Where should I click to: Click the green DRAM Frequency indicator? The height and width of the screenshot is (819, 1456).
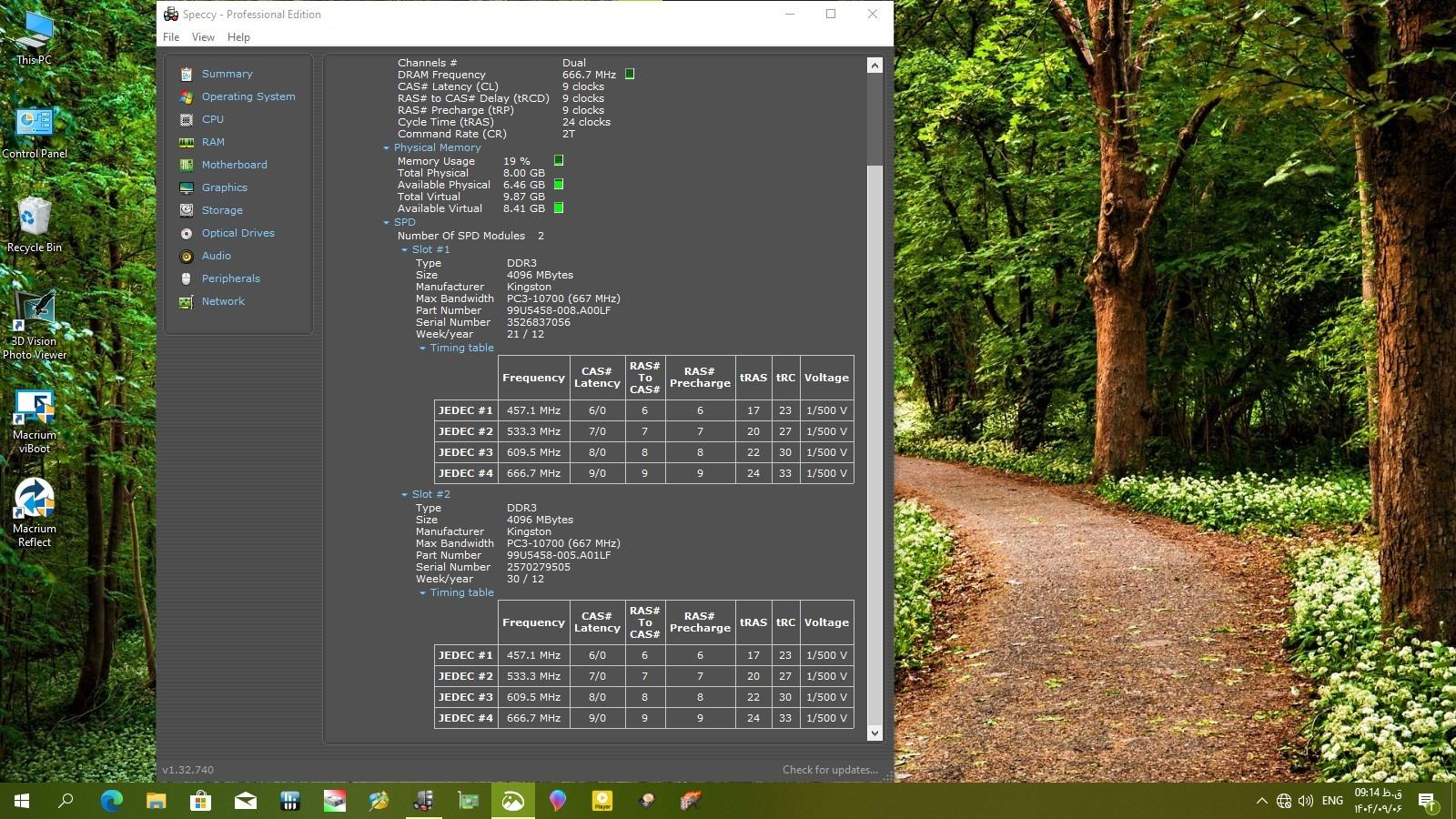click(630, 75)
